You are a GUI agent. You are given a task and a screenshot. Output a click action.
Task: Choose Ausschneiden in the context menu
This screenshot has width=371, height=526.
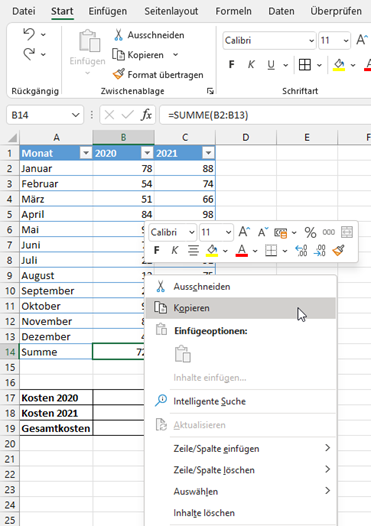(241, 287)
